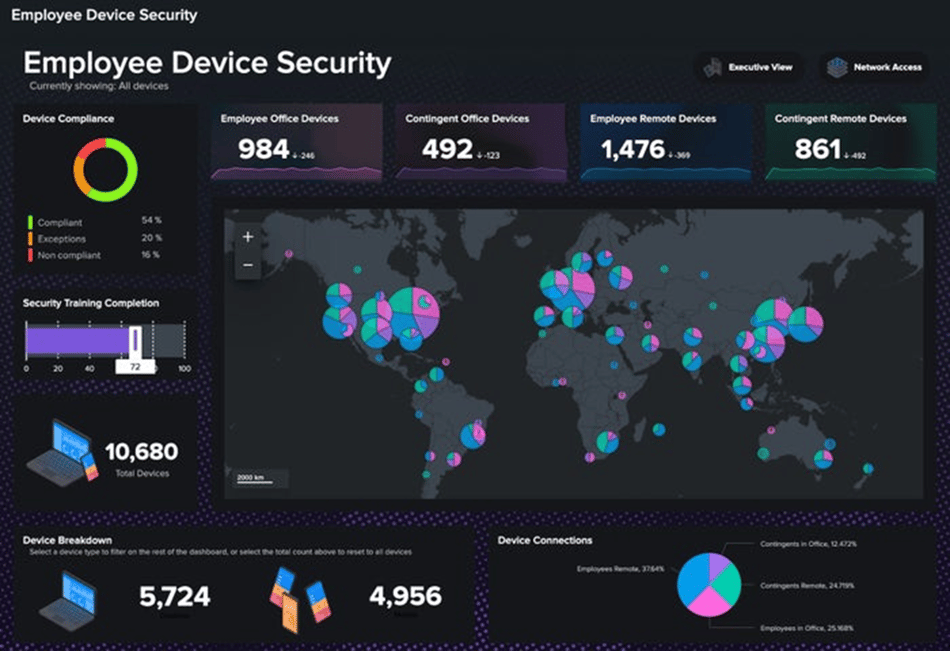Click the zoom-in plus icon on the map
This screenshot has width=950, height=651.
pyautogui.click(x=246, y=237)
